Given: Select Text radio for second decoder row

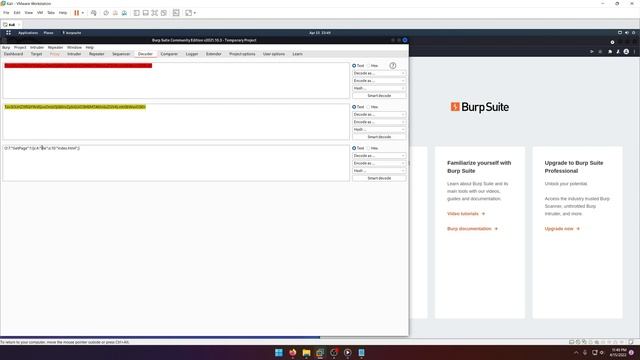Looking at the screenshot, I should (354, 107).
